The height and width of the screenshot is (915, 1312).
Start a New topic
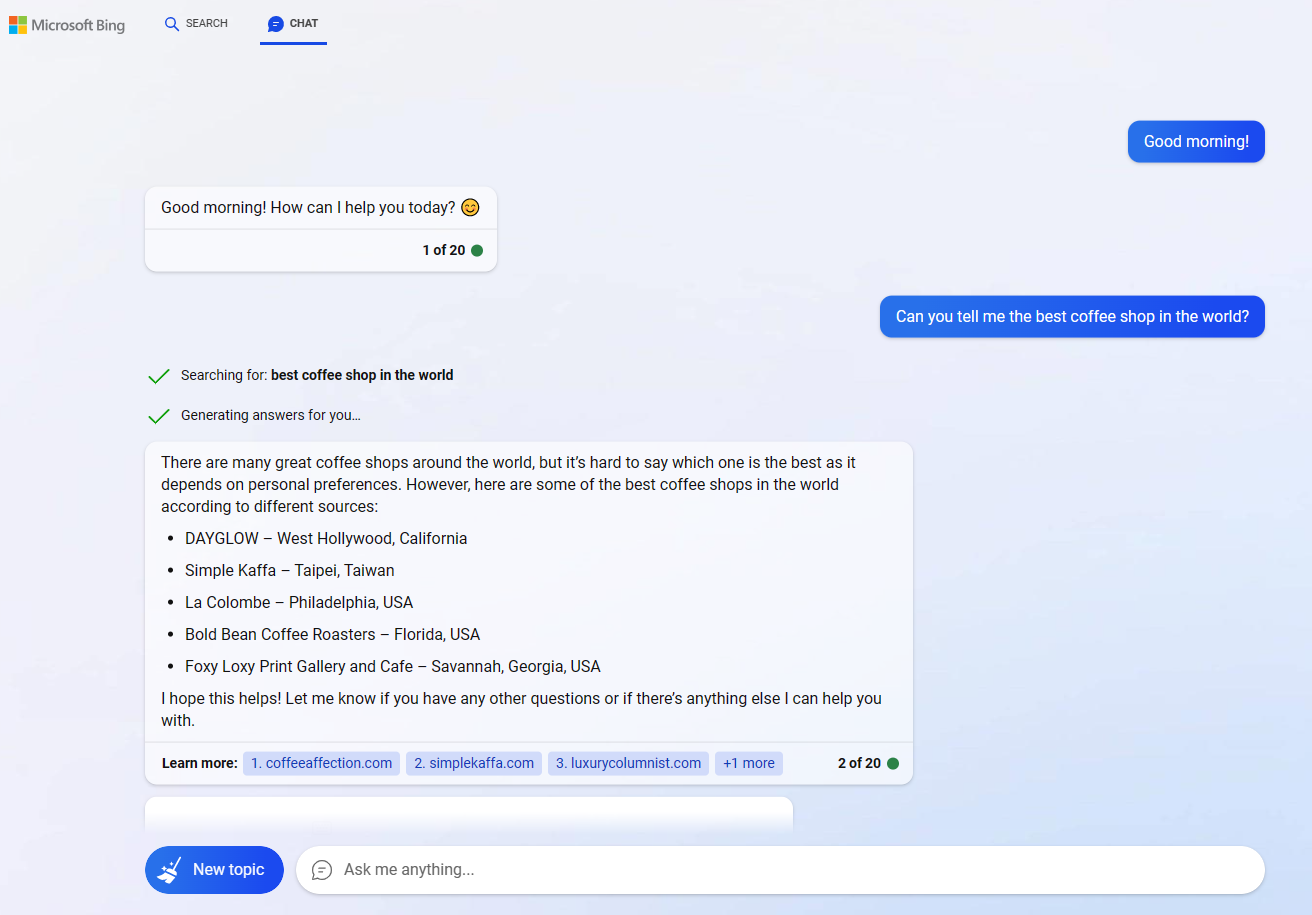pos(214,870)
